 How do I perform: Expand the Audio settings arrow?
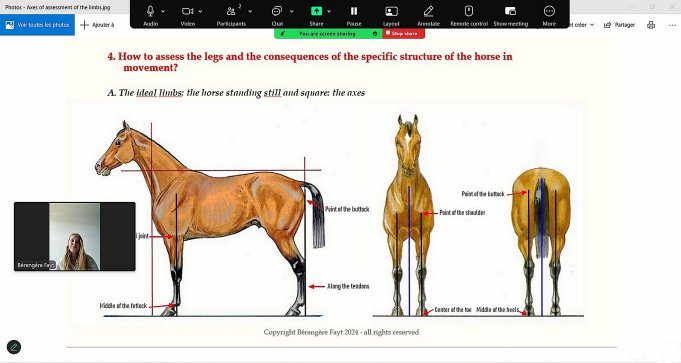[163, 11]
